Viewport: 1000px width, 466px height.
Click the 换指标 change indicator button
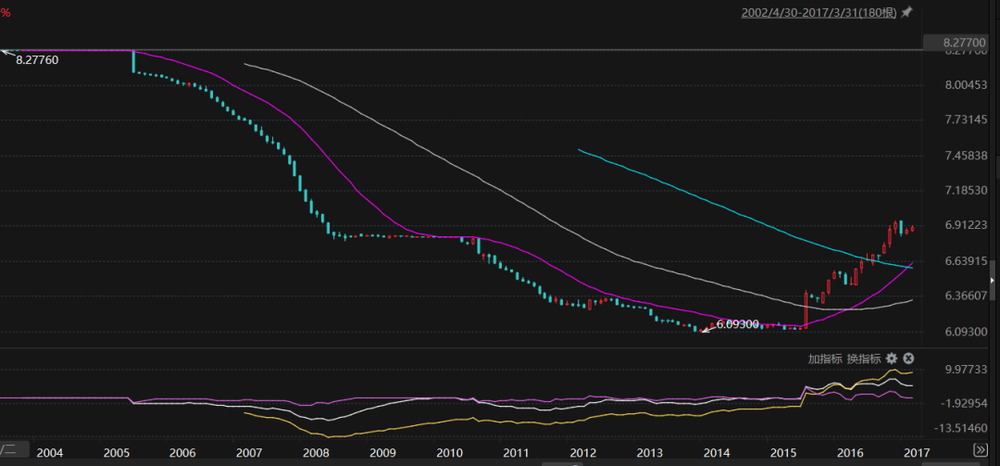tap(864, 358)
